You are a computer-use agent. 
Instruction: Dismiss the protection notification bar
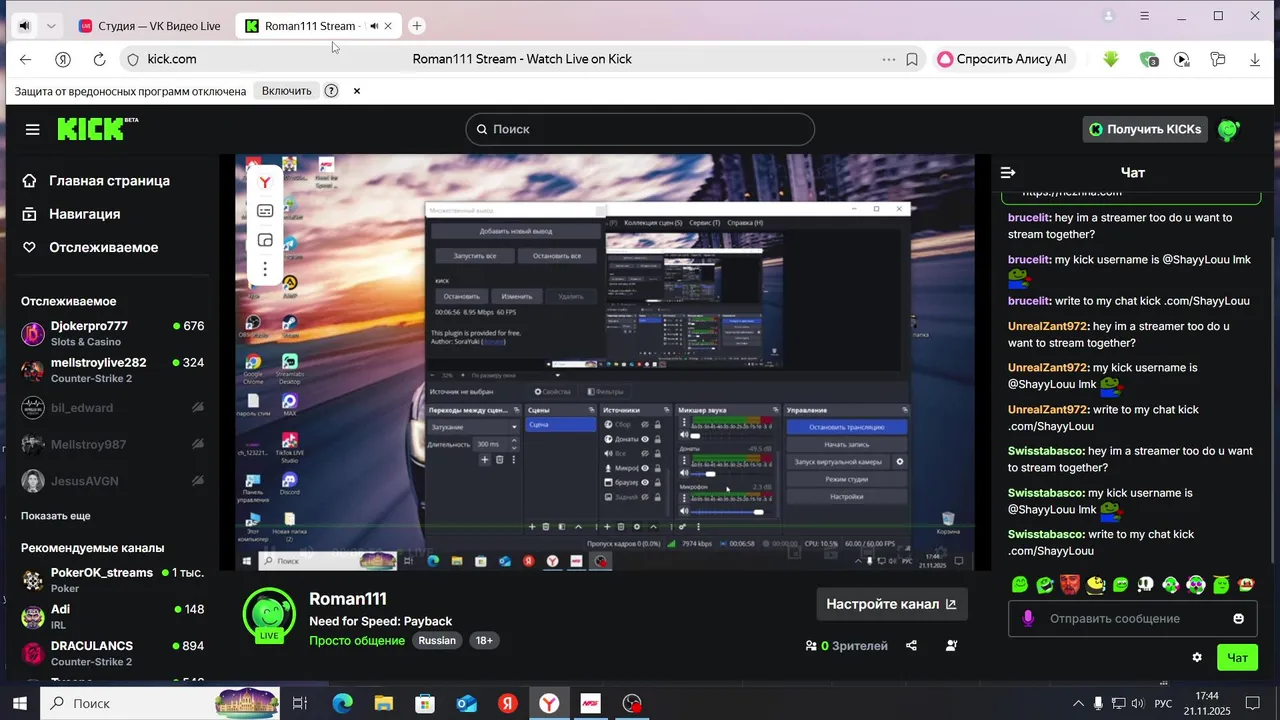tap(356, 91)
